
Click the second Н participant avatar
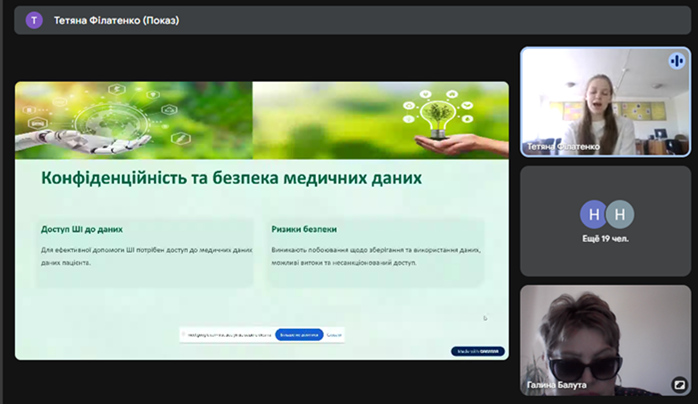[620, 214]
